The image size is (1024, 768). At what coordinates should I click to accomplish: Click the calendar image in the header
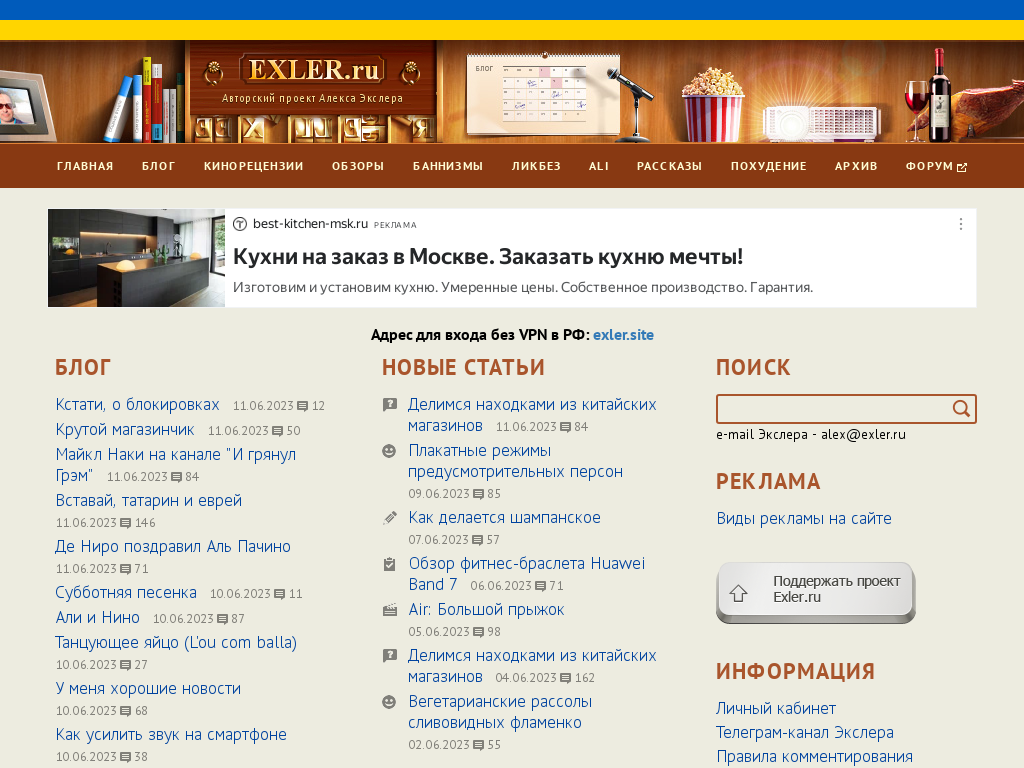543,94
